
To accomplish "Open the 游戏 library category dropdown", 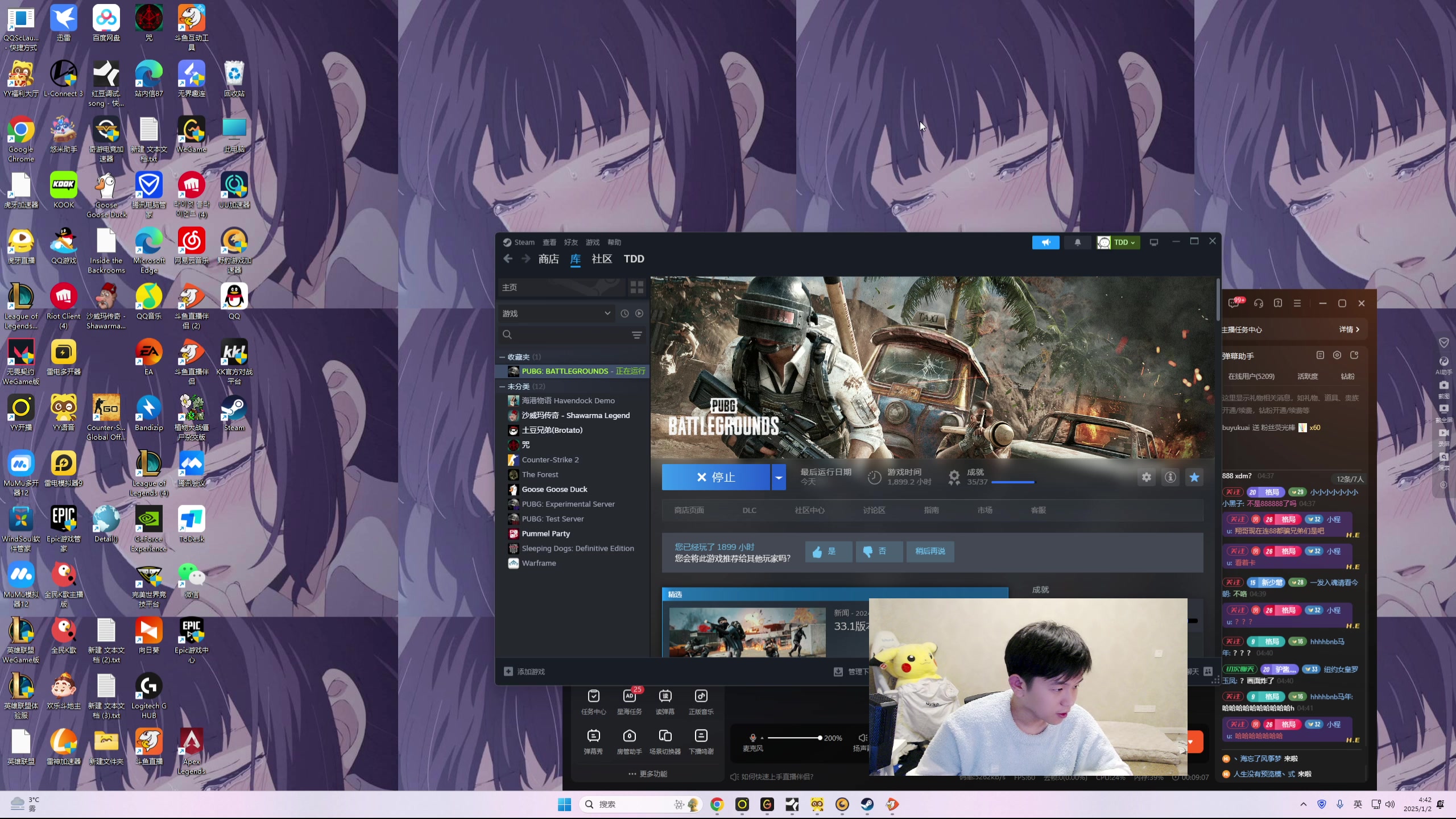I will 557,313.
